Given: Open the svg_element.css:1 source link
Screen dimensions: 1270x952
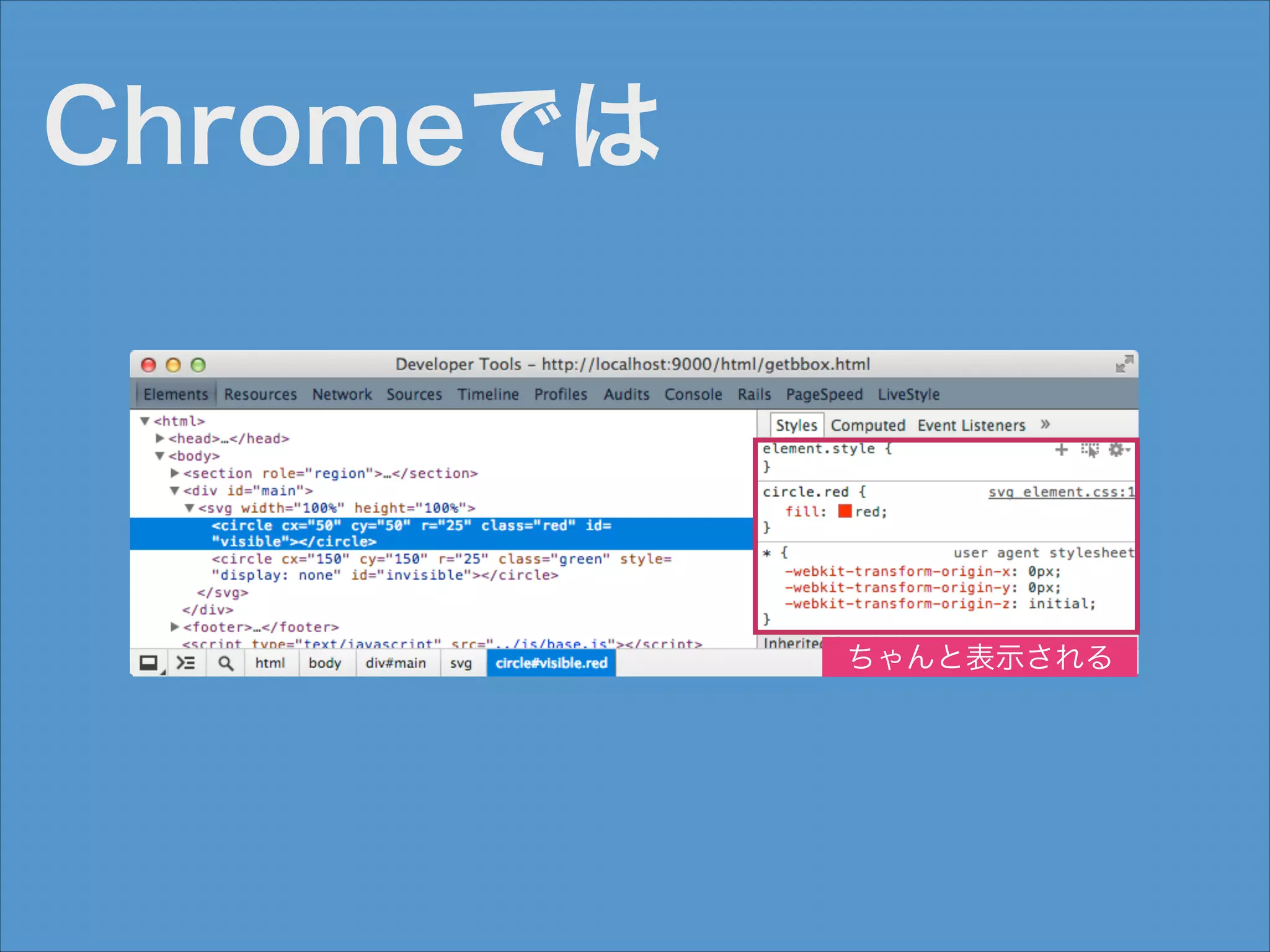Looking at the screenshot, I should [x=1061, y=492].
